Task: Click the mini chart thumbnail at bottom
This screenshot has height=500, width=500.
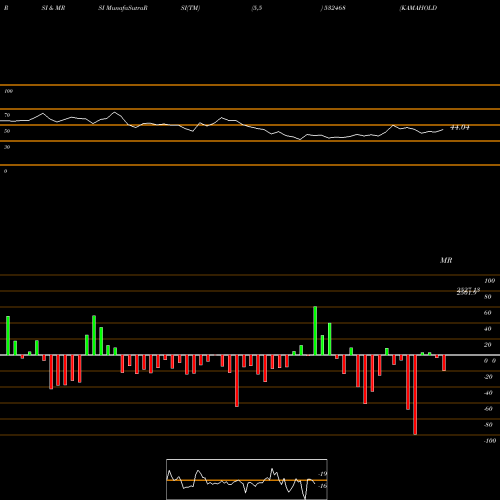Action: pyautogui.click(x=247, y=479)
